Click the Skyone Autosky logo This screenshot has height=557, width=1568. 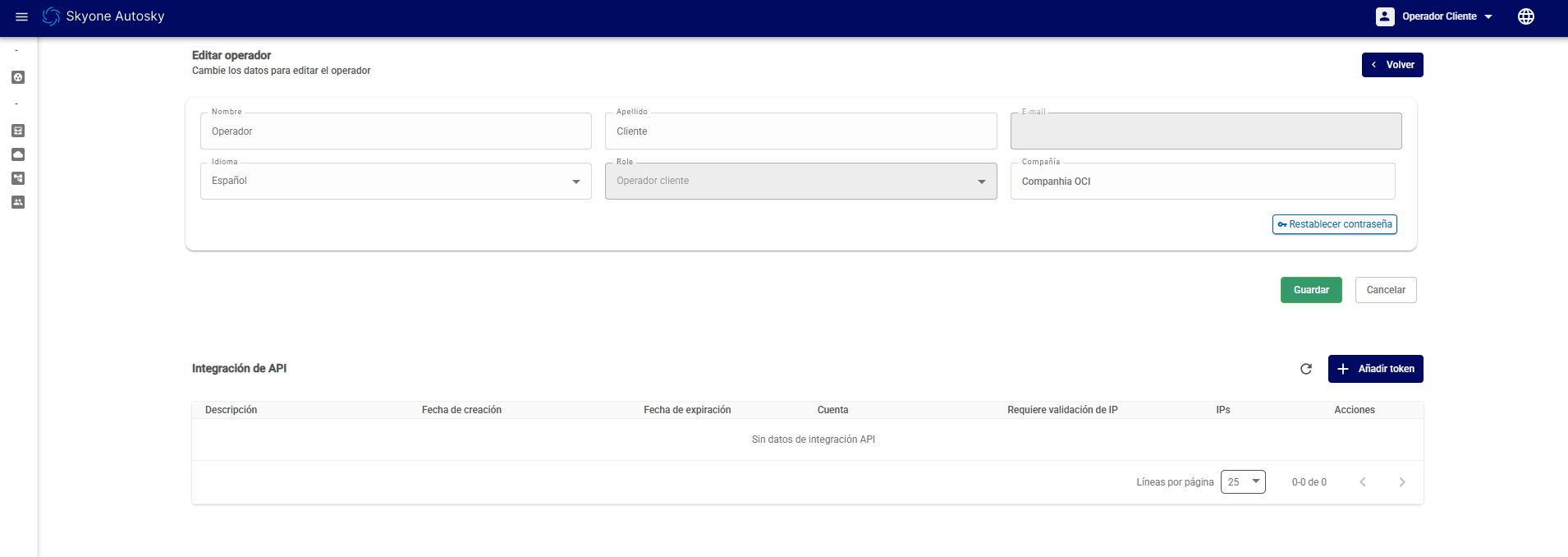pyautogui.click(x=52, y=16)
